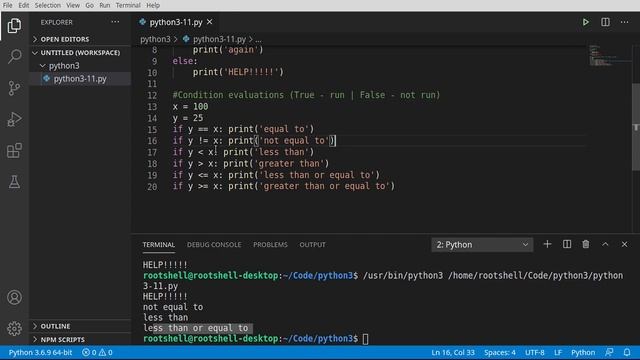Click python3 folder in breadcrumb
The width and height of the screenshot is (640, 360).
coord(155,39)
